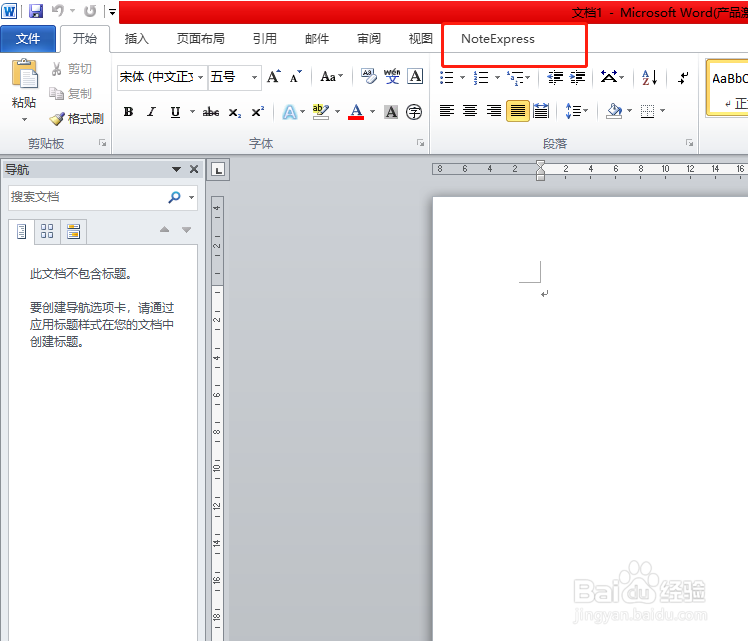Click Decrease Indent icon
748x641 pixels.
[555, 77]
